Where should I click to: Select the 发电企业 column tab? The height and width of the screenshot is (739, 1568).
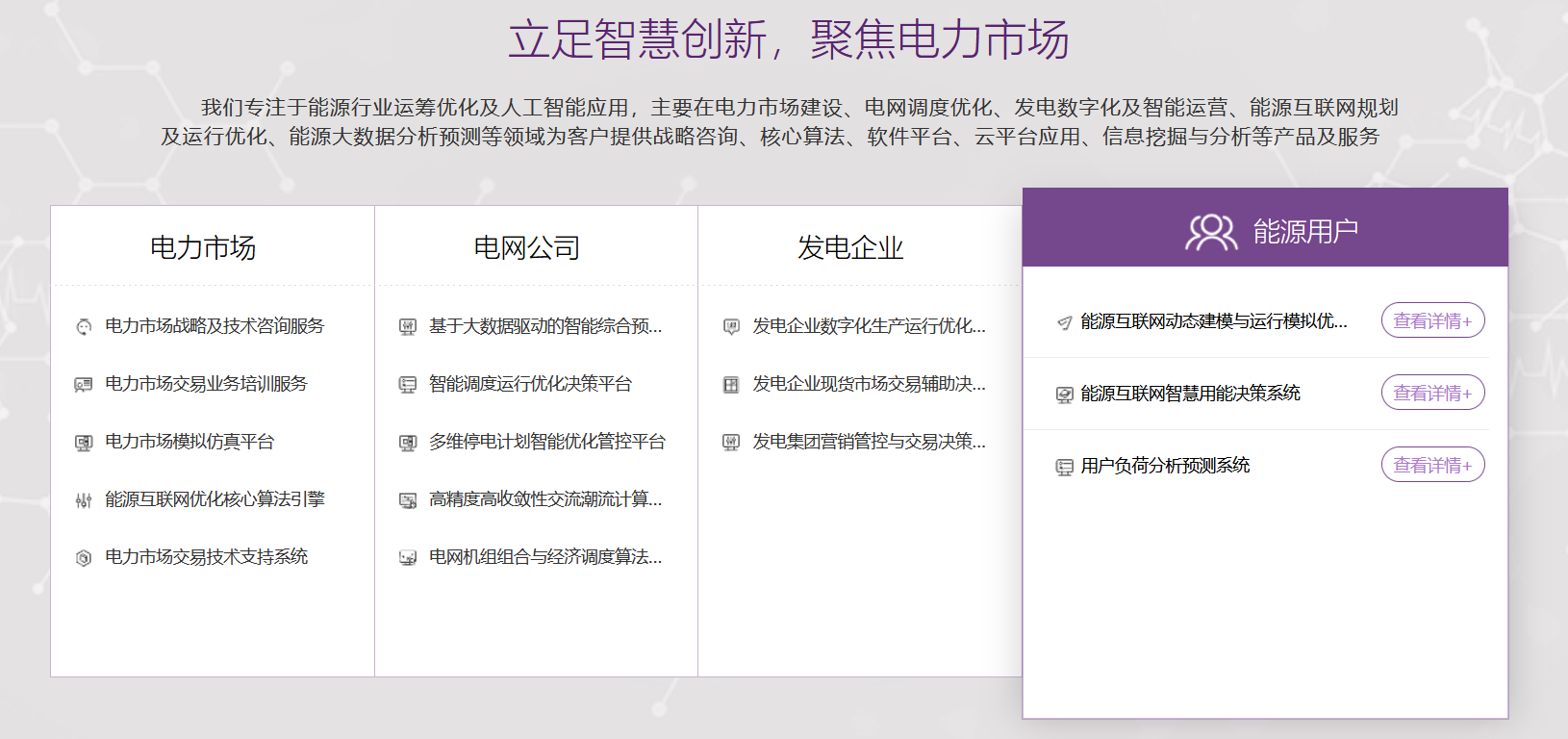[850, 247]
